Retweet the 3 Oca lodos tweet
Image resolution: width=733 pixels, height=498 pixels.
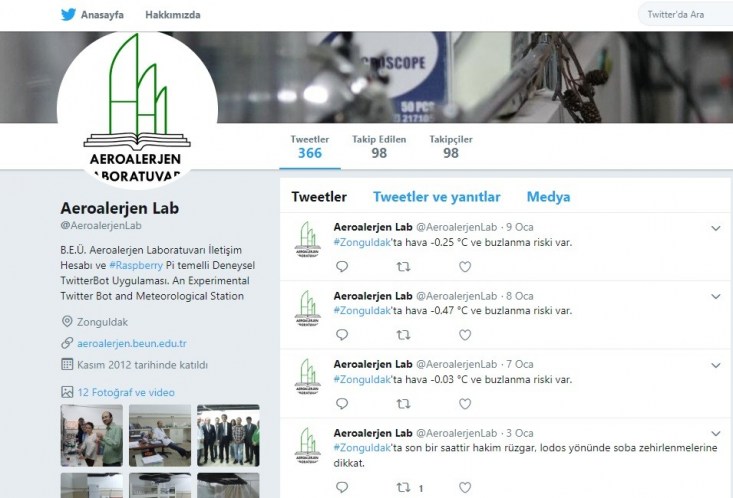click(403, 487)
